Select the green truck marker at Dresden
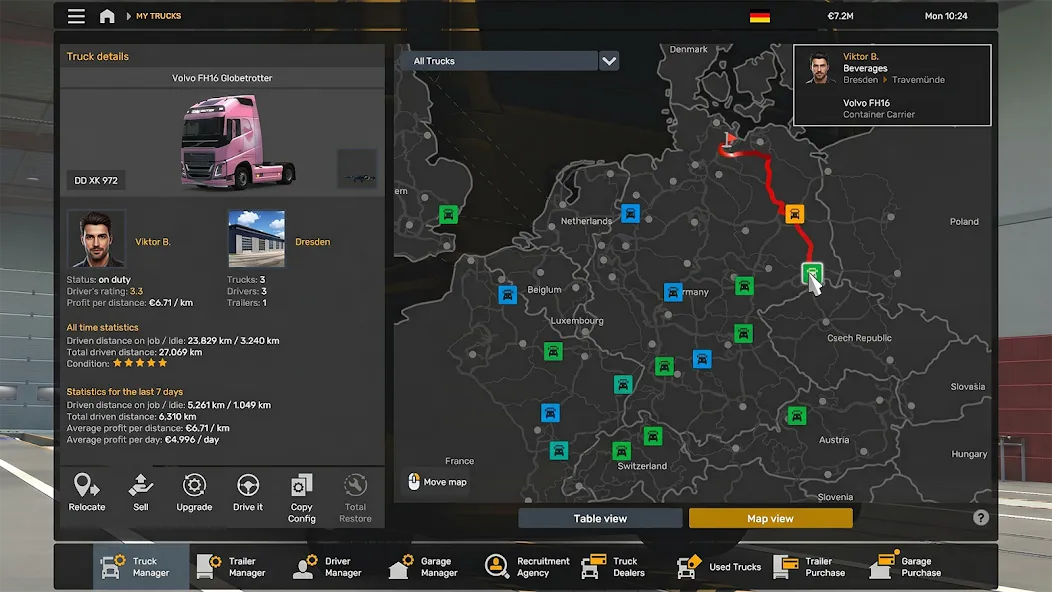 pyautogui.click(x=812, y=273)
